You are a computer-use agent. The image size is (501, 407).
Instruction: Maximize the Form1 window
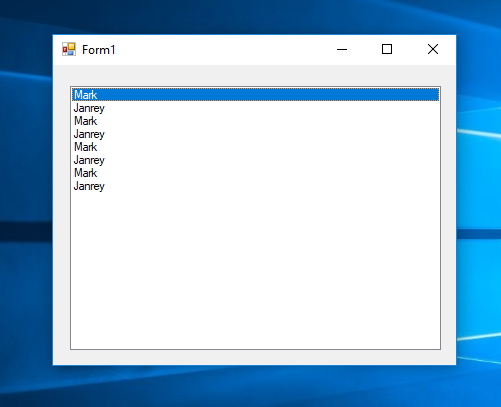tap(387, 50)
